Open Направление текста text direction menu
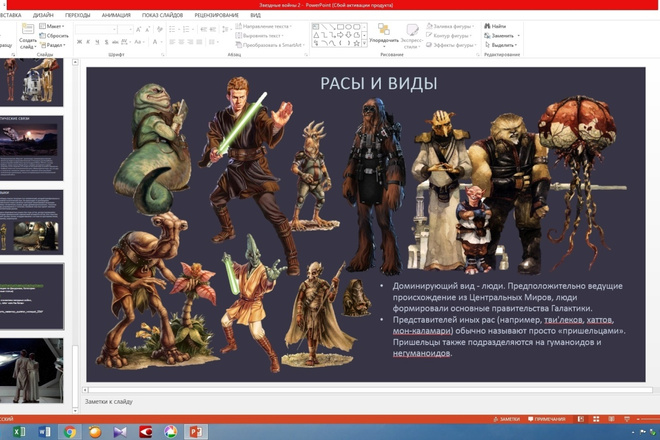The height and width of the screenshot is (440, 660). click(x=264, y=26)
